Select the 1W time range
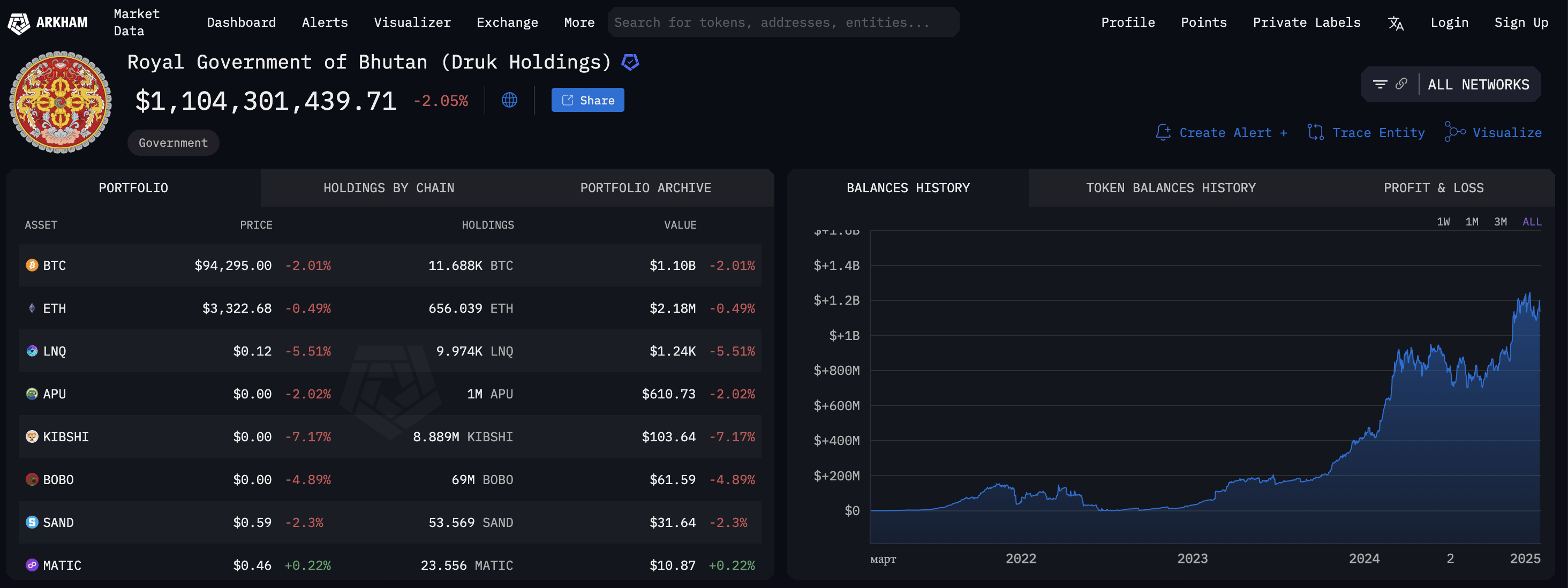This screenshot has height=588, width=1568. 1443,222
